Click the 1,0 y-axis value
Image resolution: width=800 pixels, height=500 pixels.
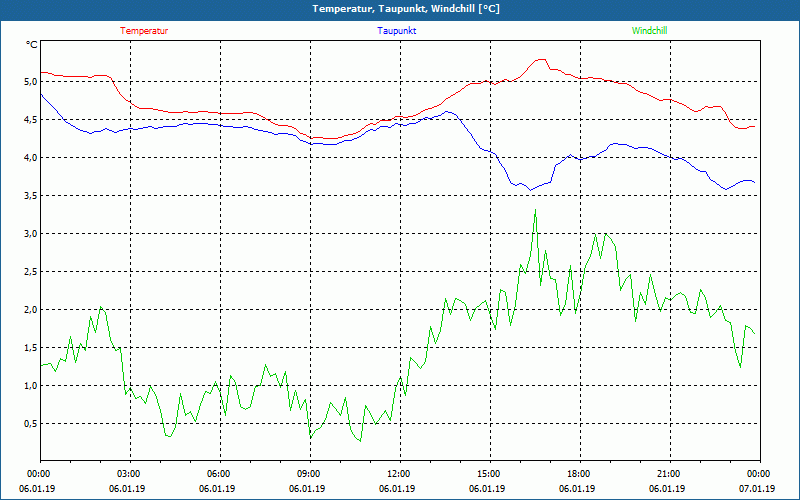(x=31, y=386)
